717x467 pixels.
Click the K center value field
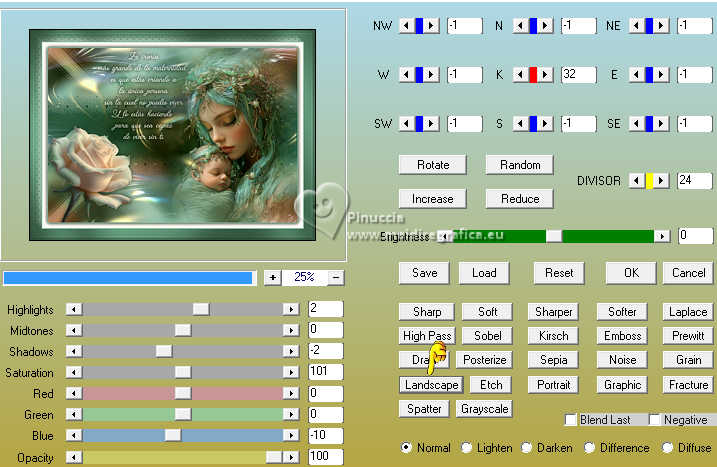[578, 75]
